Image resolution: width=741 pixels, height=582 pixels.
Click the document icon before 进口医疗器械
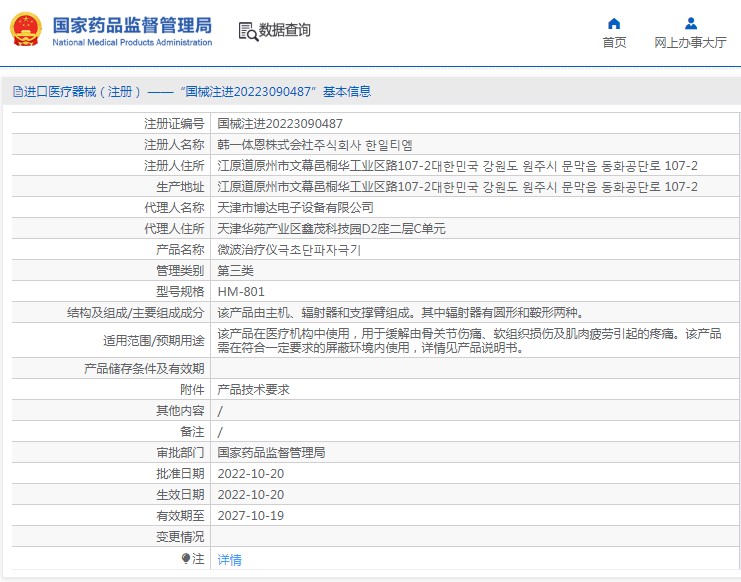click(x=17, y=92)
